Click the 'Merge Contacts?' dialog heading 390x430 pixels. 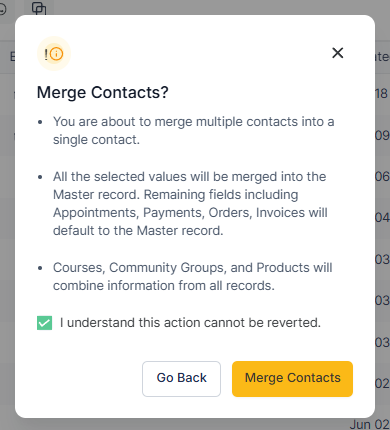(x=103, y=92)
